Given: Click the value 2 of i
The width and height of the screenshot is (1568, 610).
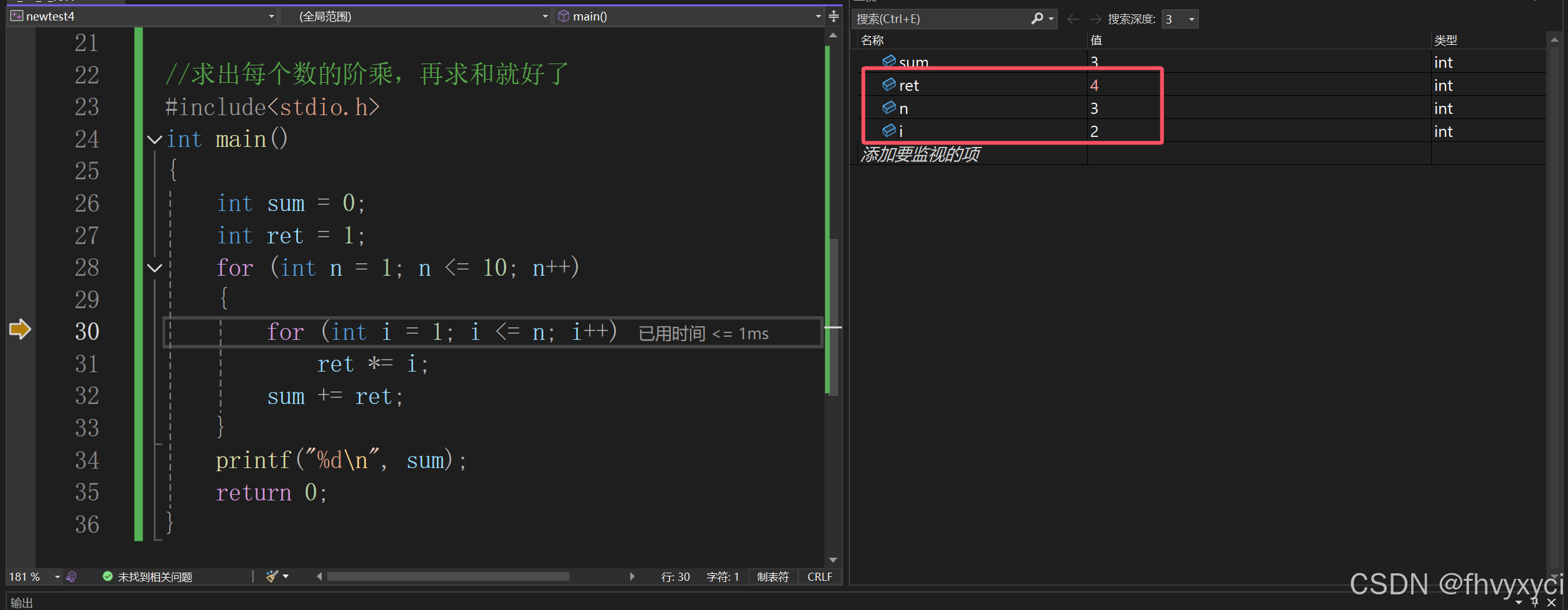Looking at the screenshot, I should coord(1094,131).
